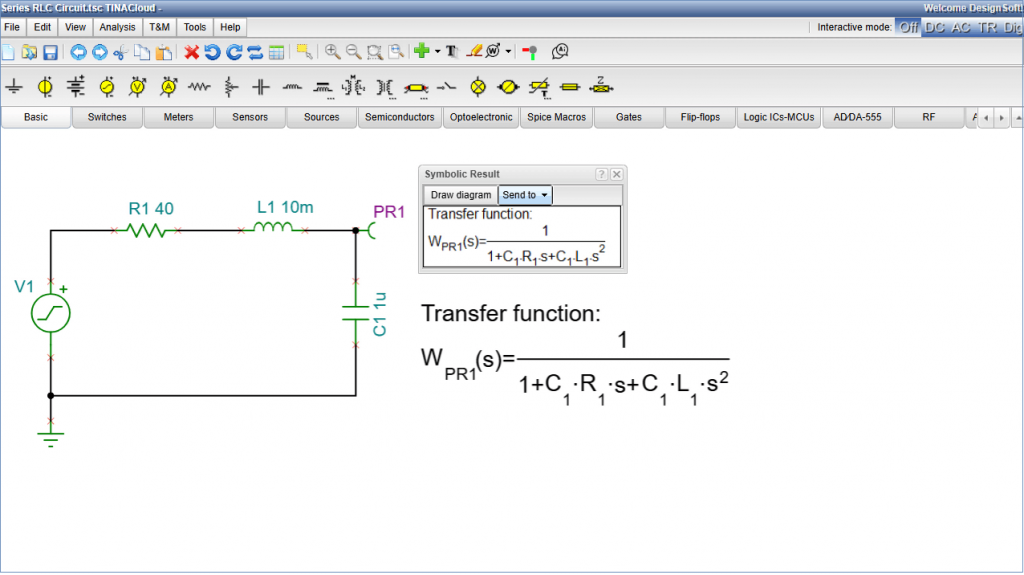Screen dimensions: 1024x575
Task: Switch to the Semiconductors tab
Action: coord(399,117)
